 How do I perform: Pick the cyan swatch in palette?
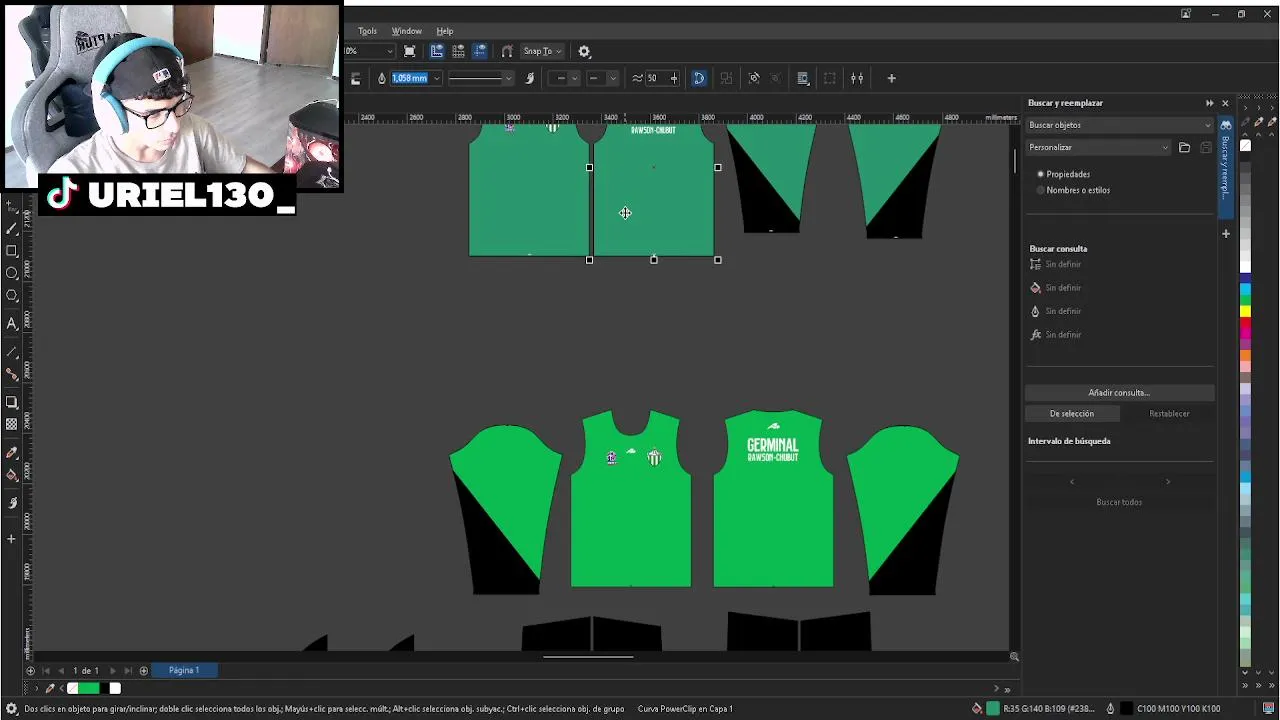(1245, 288)
